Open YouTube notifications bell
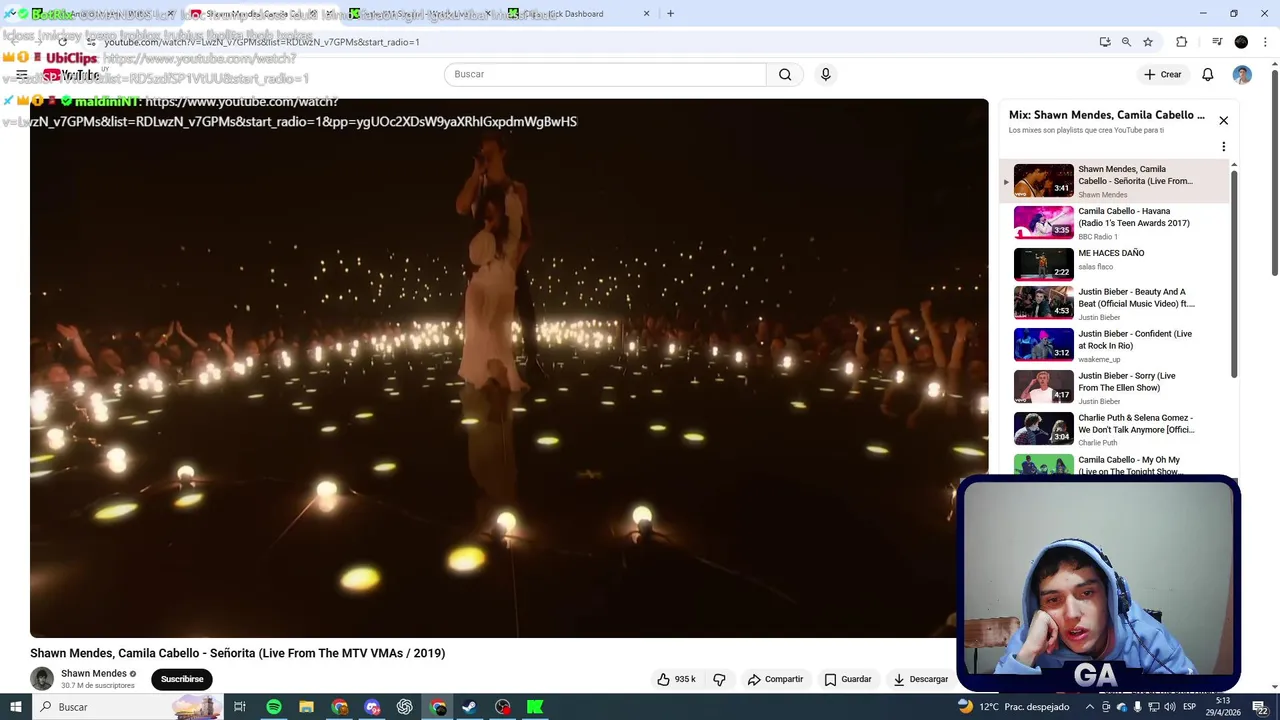The height and width of the screenshot is (720, 1280). (1207, 74)
